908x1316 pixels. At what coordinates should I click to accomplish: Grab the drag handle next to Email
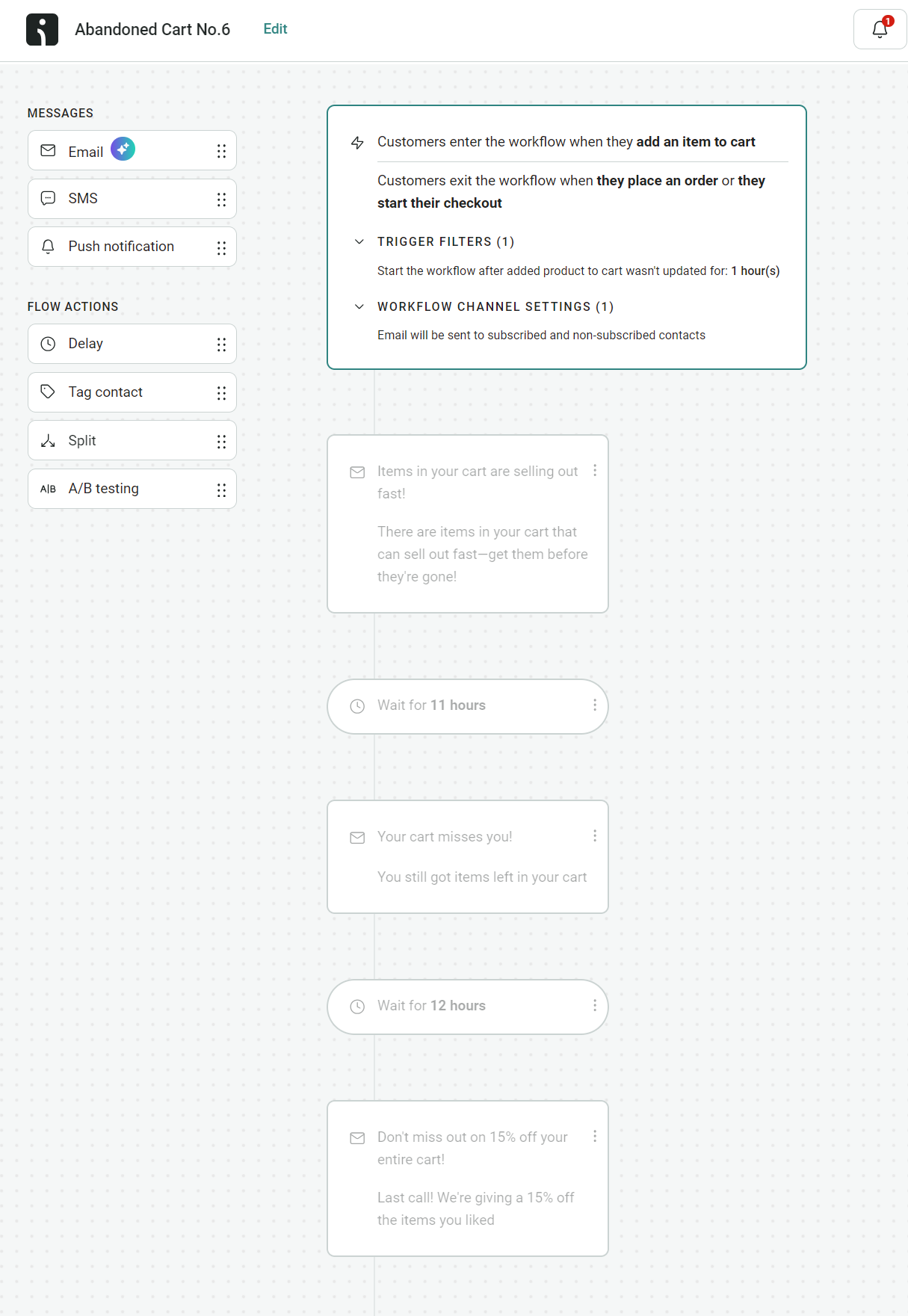click(221, 150)
